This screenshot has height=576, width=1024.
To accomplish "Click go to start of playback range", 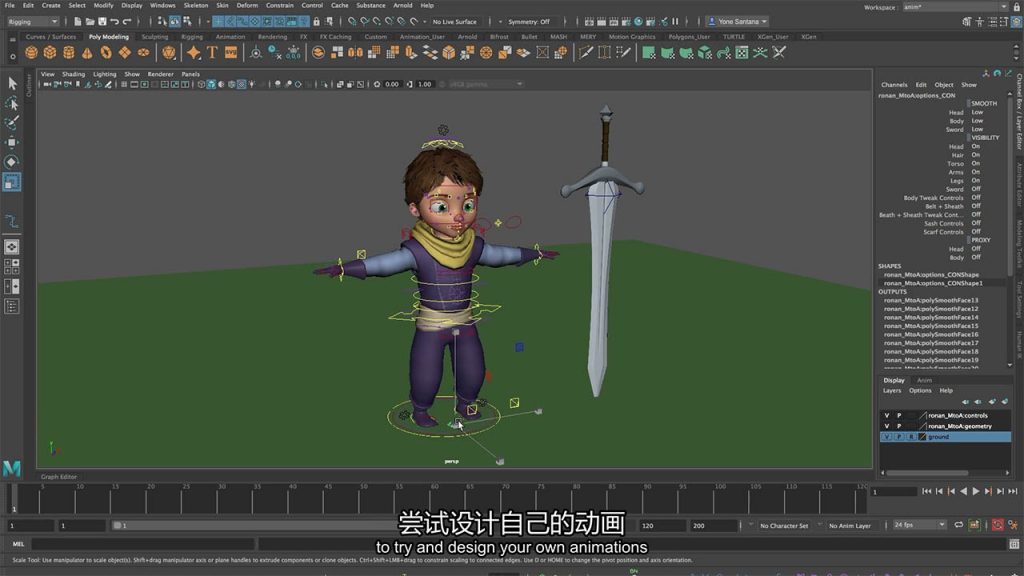I will (927, 492).
